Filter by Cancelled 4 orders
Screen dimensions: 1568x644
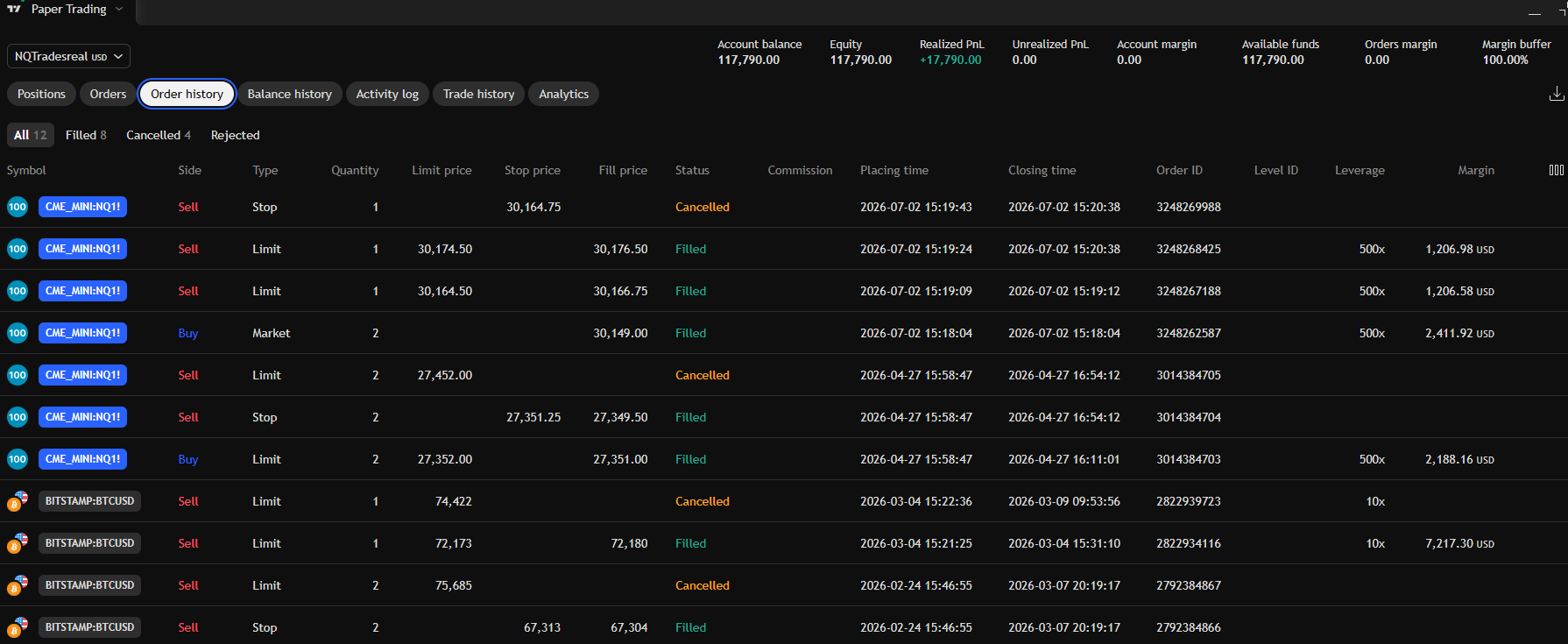tap(159, 135)
